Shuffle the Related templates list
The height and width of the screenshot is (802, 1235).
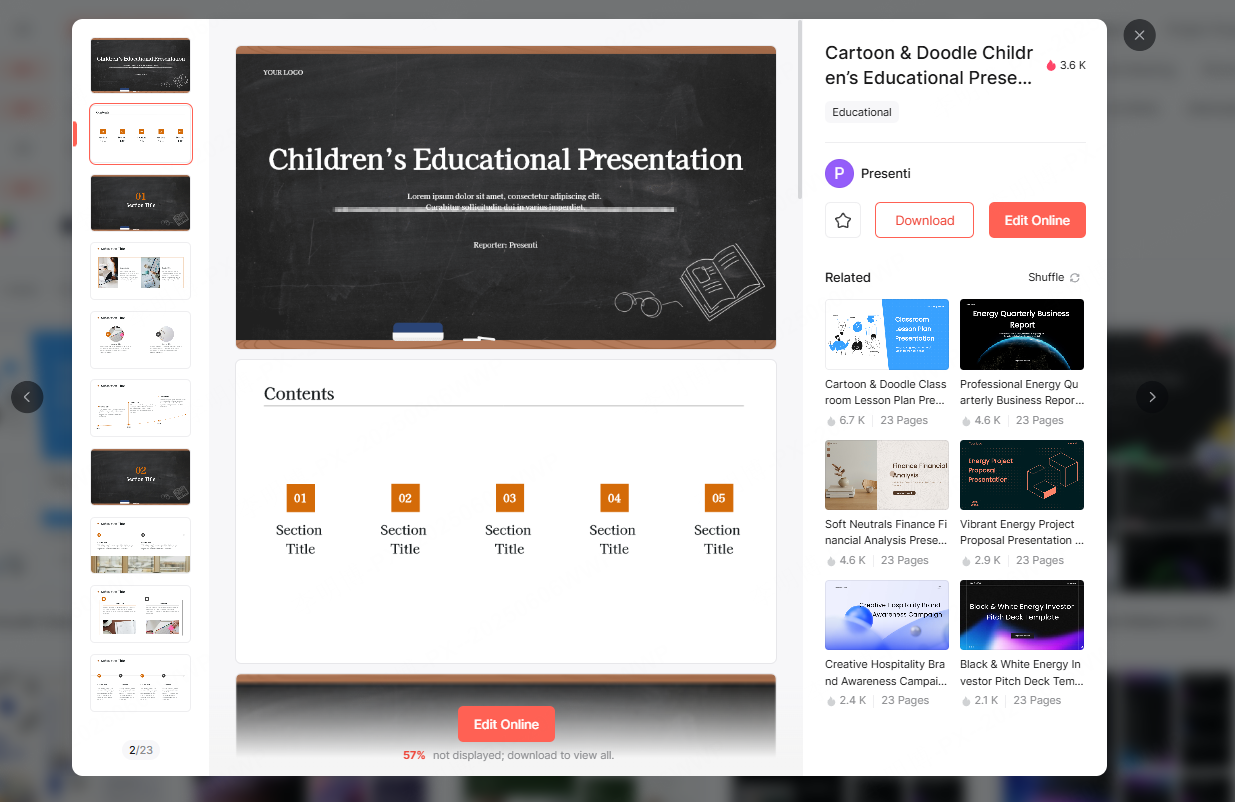coord(1052,277)
